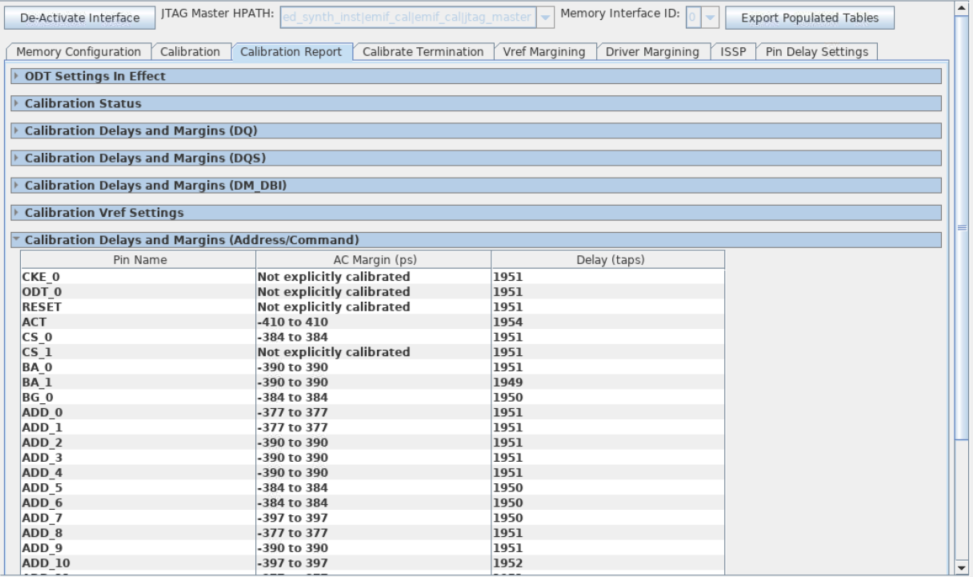Open the Calibration tab
The height and width of the screenshot is (577, 973).
click(x=190, y=52)
